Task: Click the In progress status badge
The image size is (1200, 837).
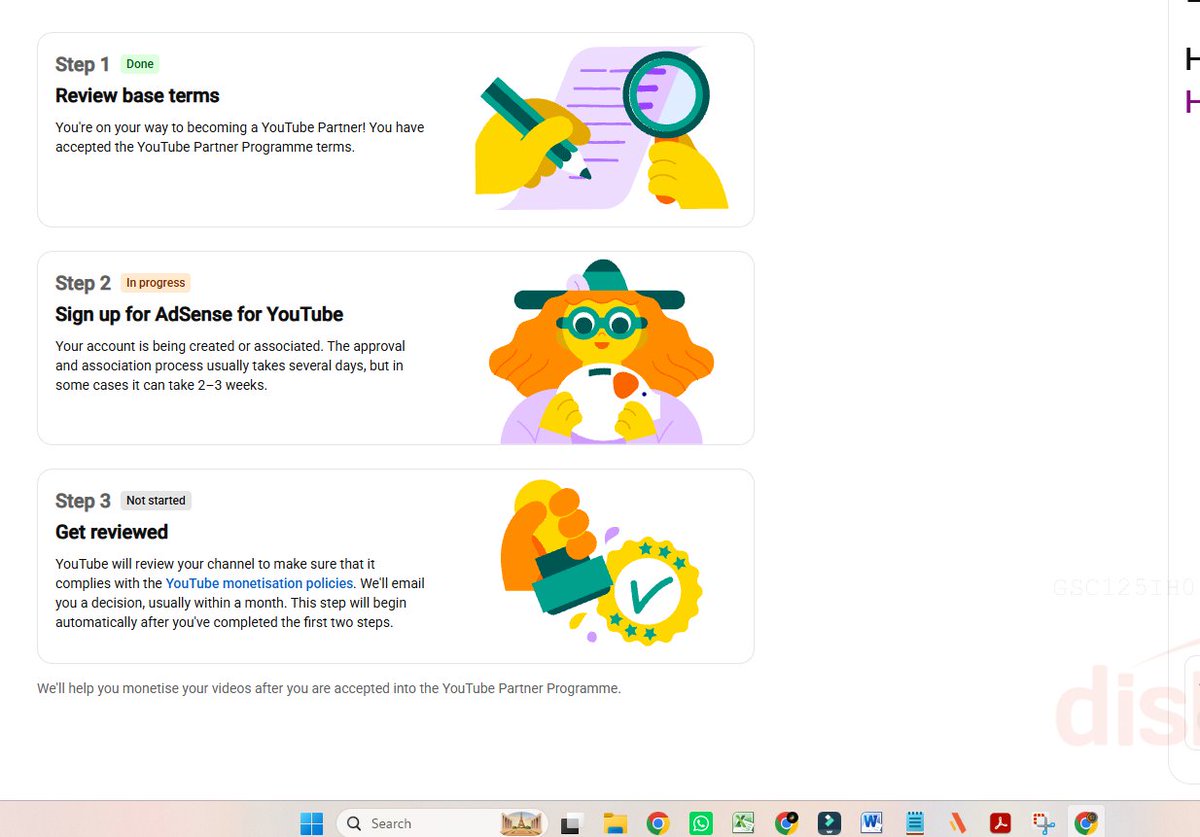Action: (155, 283)
